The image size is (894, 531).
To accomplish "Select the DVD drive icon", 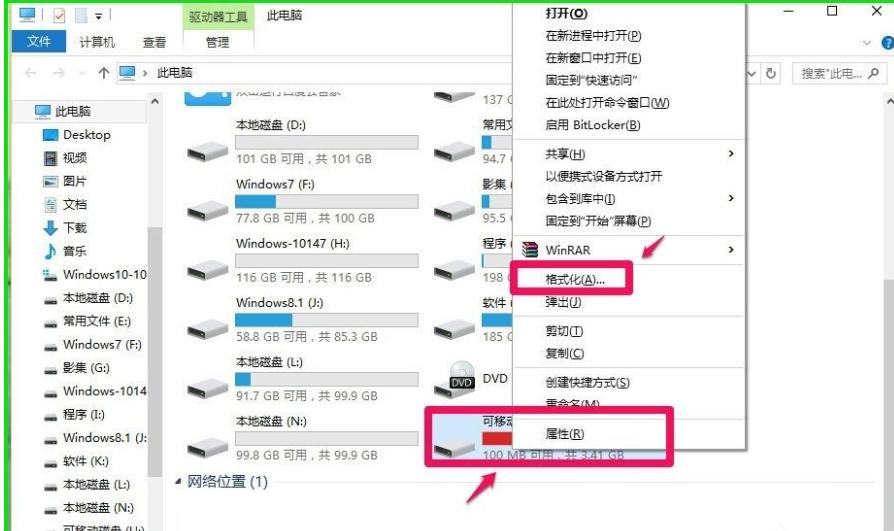I will [x=455, y=380].
